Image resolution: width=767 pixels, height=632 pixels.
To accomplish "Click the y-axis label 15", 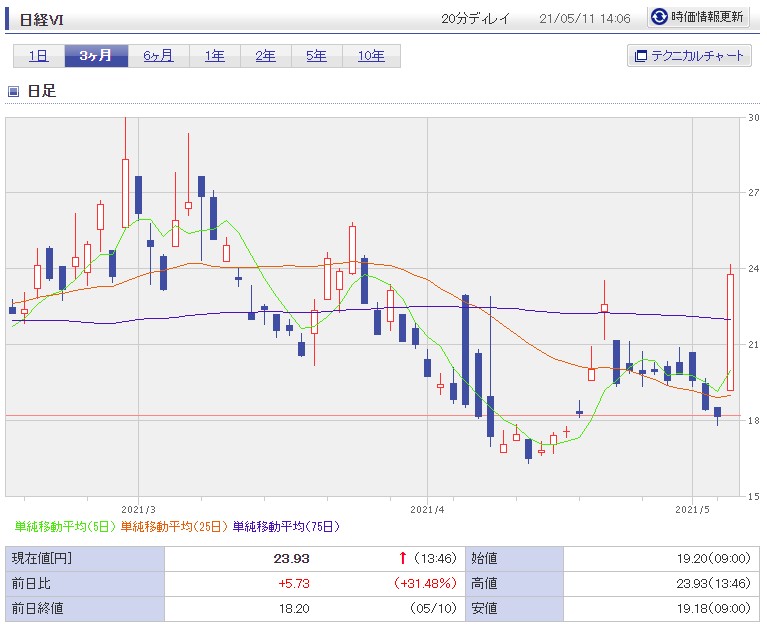I will coord(753,496).
